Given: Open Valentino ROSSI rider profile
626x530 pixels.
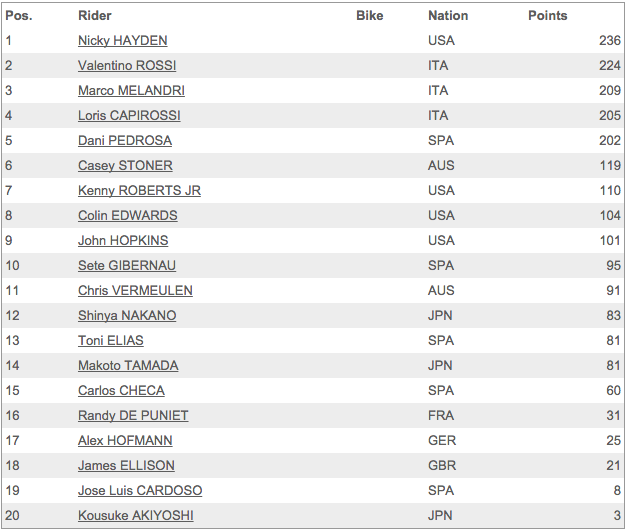Looking at the screenshot, I should click(x=127, y=65).
